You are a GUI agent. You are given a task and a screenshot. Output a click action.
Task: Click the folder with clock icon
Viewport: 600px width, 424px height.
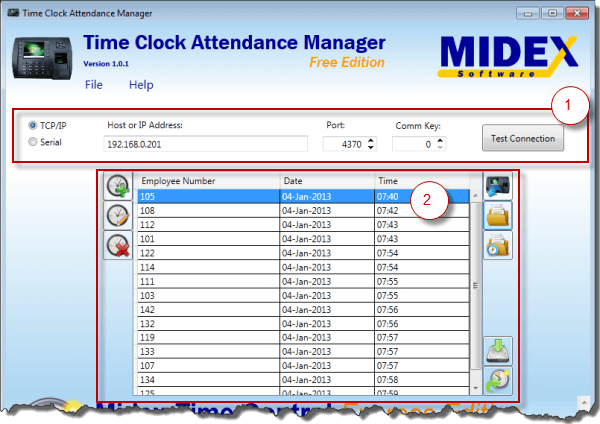(498, 245)
